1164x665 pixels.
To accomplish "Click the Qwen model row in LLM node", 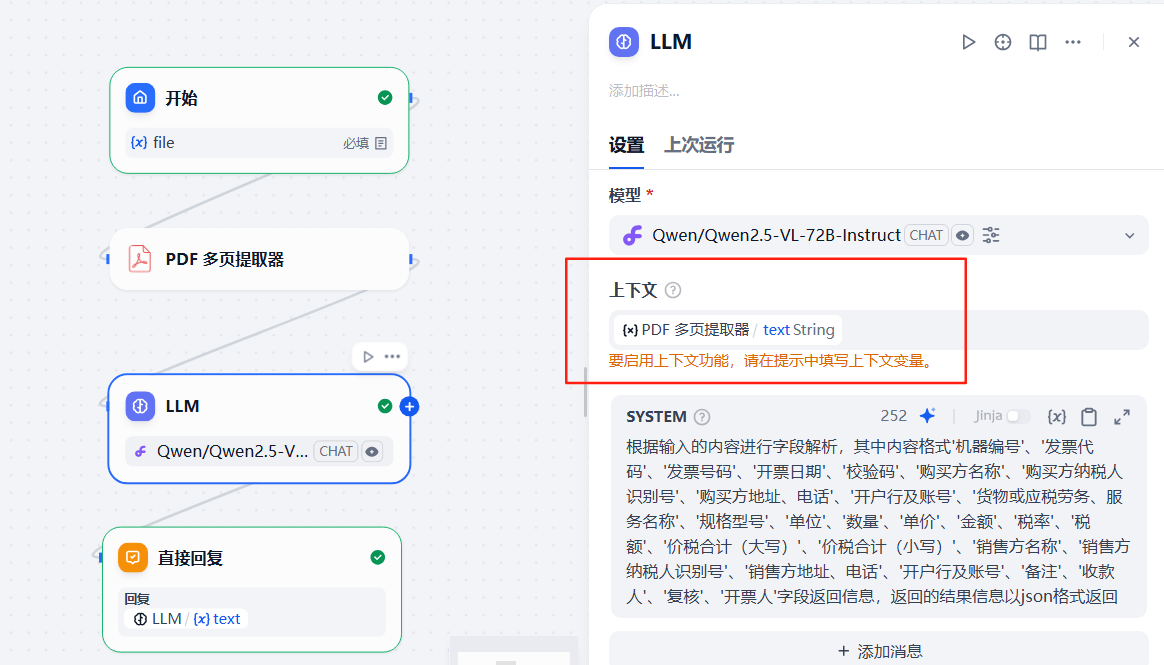I will pos(259,451).
